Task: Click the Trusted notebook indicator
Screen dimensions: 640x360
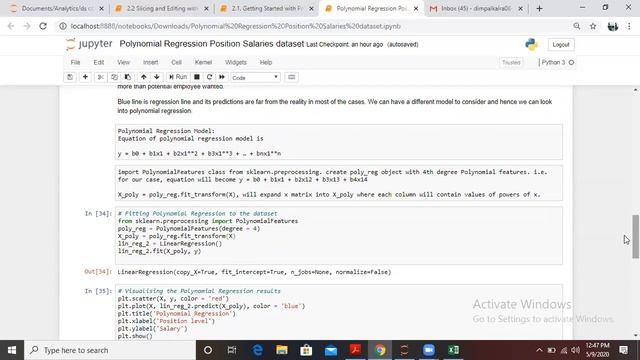Action: 511,62
